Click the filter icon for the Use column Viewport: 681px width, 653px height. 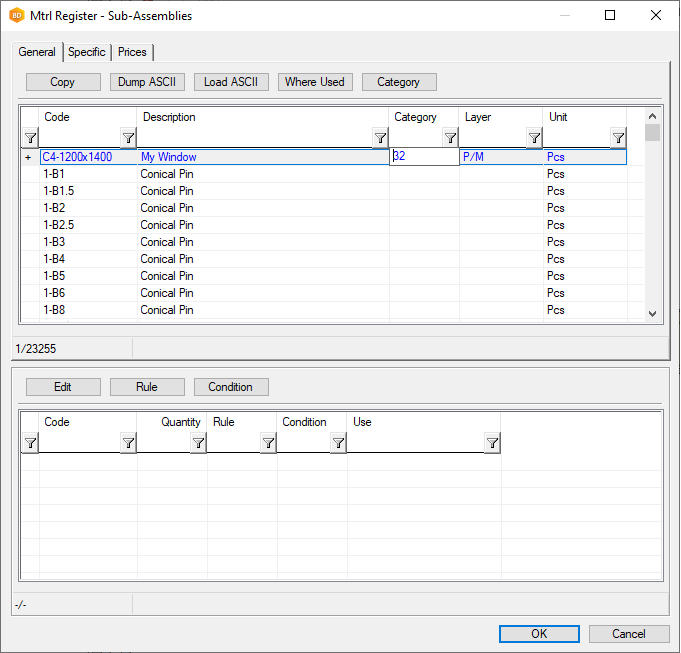pyautogui.click(x=492, y=443)
